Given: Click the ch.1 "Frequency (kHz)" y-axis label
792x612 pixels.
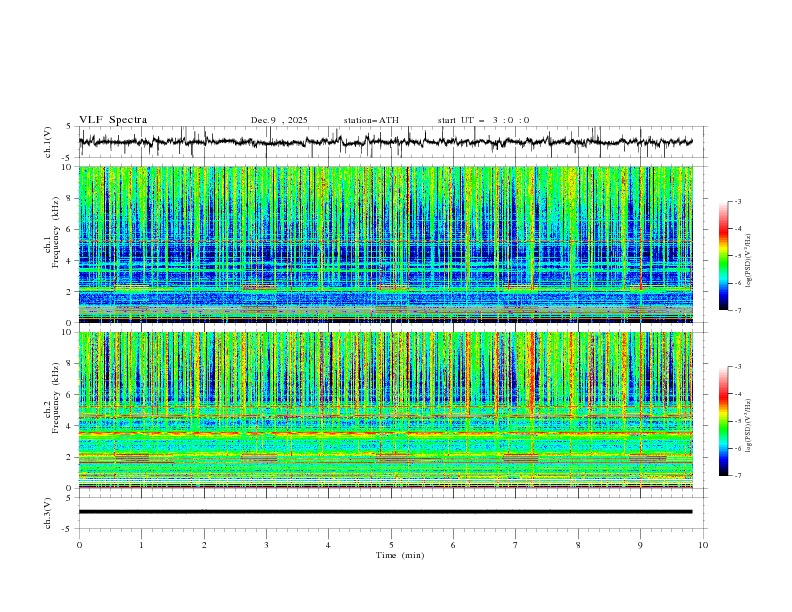Looking at the screenshot, I should click(x=58, y=232).
